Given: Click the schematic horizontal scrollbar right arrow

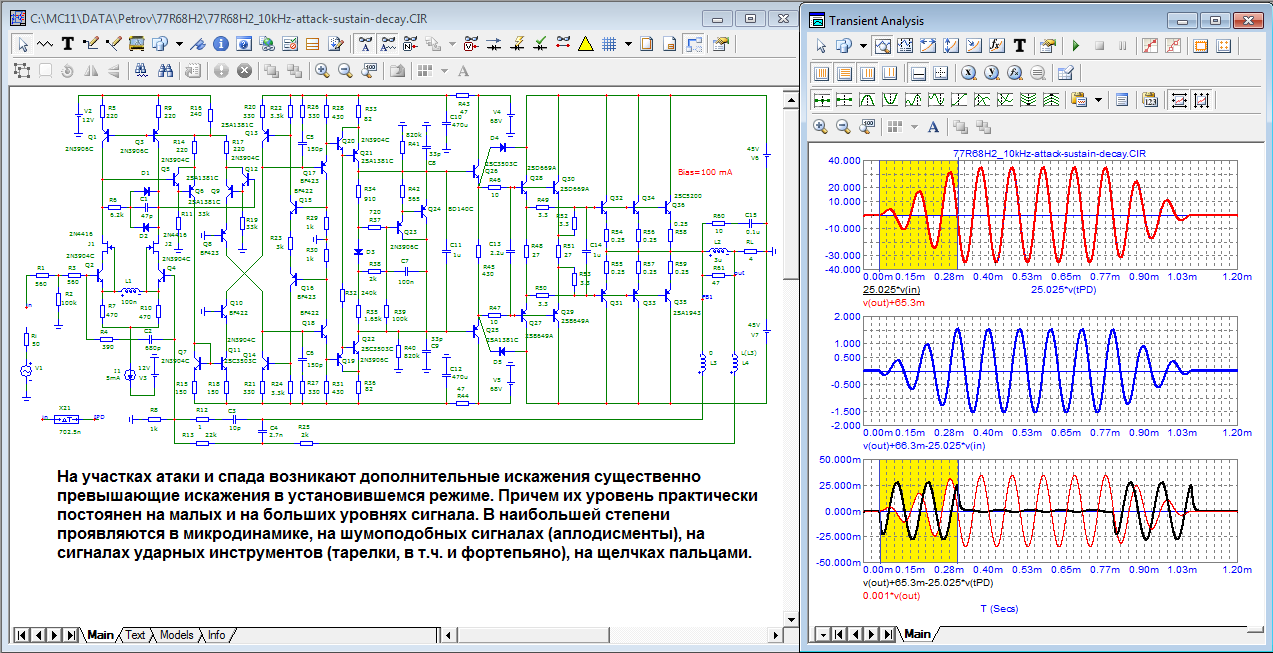Looking at the screenshot, I should point(776,635).
